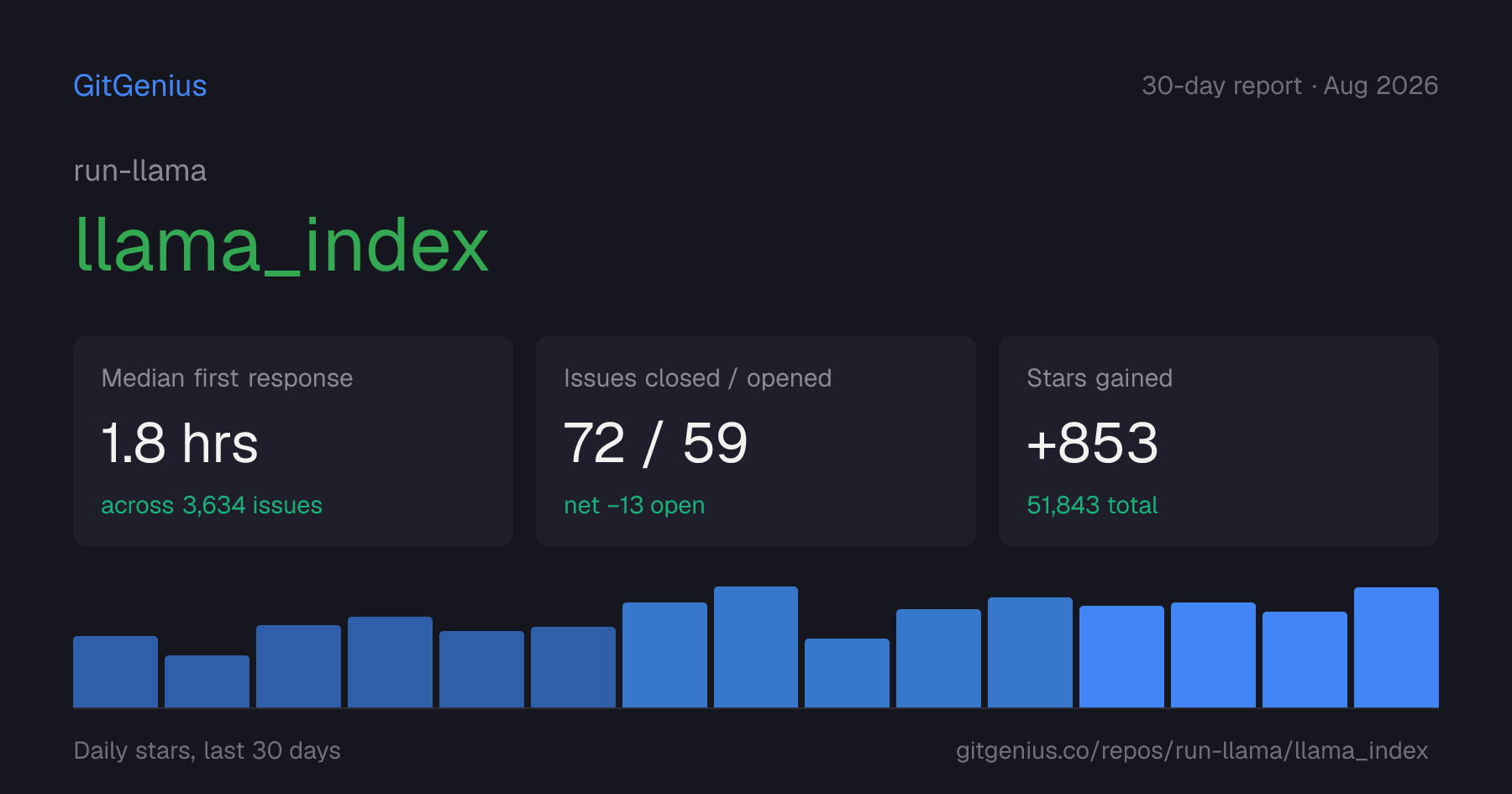
Task: Click the "across 3,634 issues" text
Action: 212,505
